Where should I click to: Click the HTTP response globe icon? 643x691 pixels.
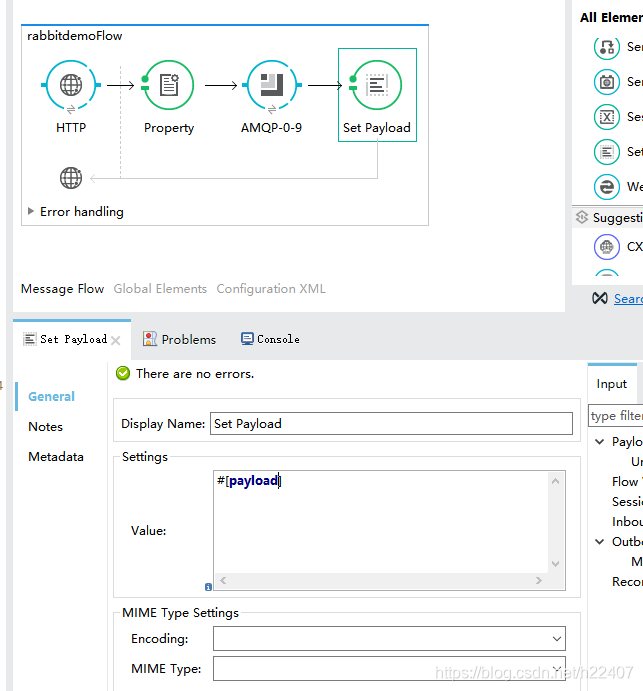pos(71,178)
